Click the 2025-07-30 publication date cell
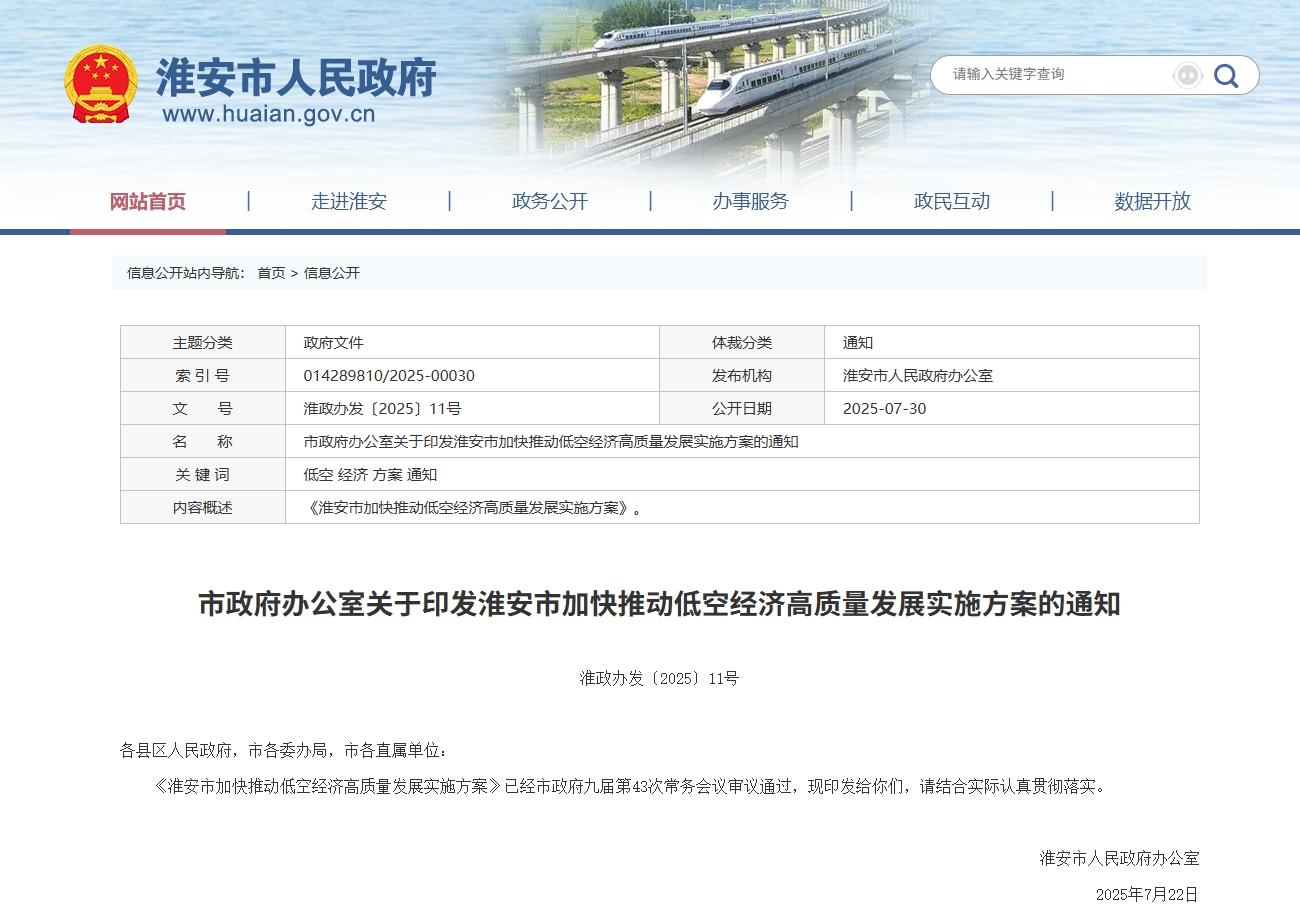The width and height of the screenshot is (1300, 919). click(885, 409)
